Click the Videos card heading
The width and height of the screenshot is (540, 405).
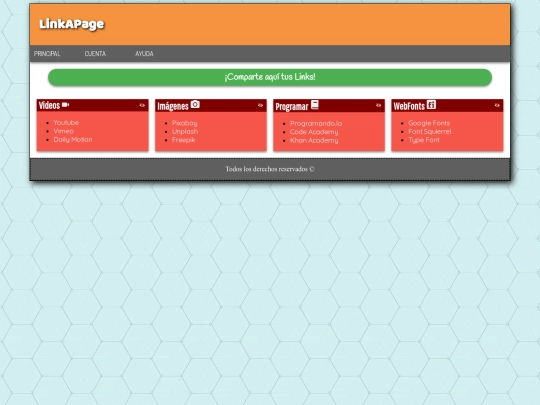(49, 105)
